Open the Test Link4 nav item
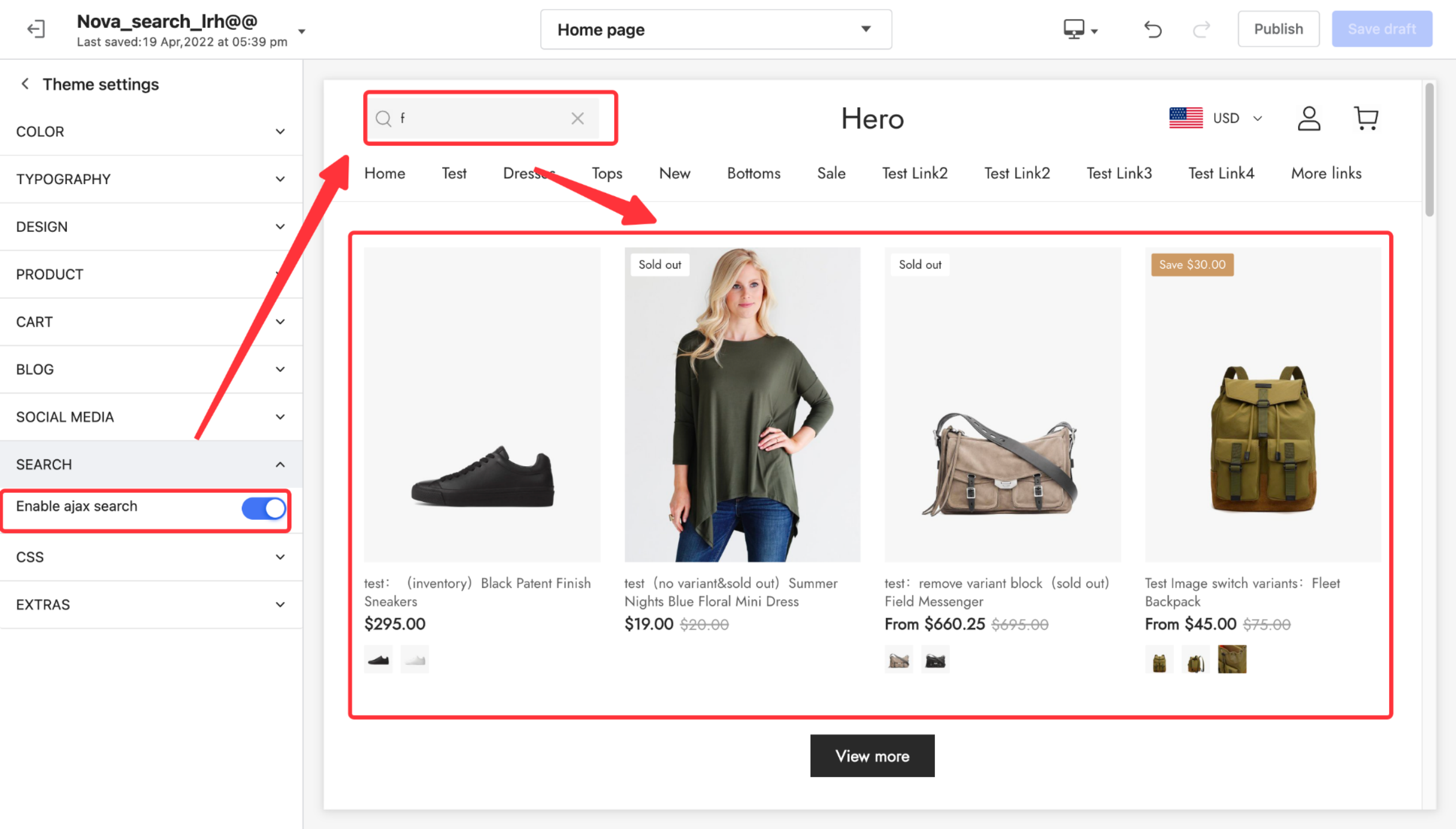The width and height of the screenshot is (1456, 829). pyautogui.click(x=1221, y=173)
